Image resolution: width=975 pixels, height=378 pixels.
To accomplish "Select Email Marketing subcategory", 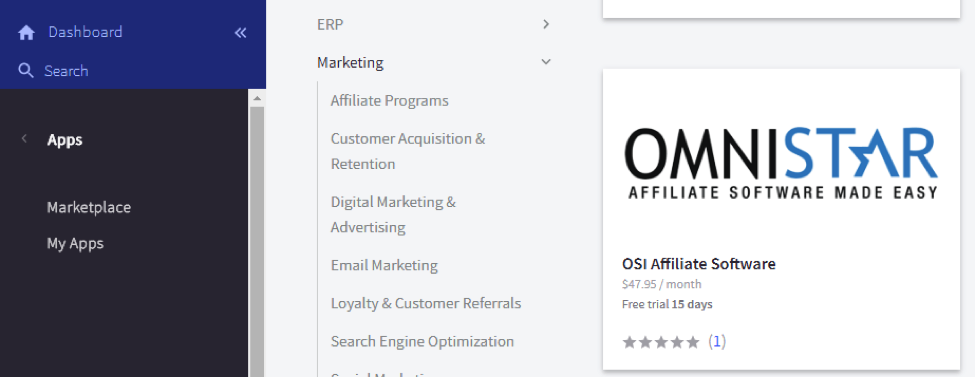I will (x=384, y=265).
